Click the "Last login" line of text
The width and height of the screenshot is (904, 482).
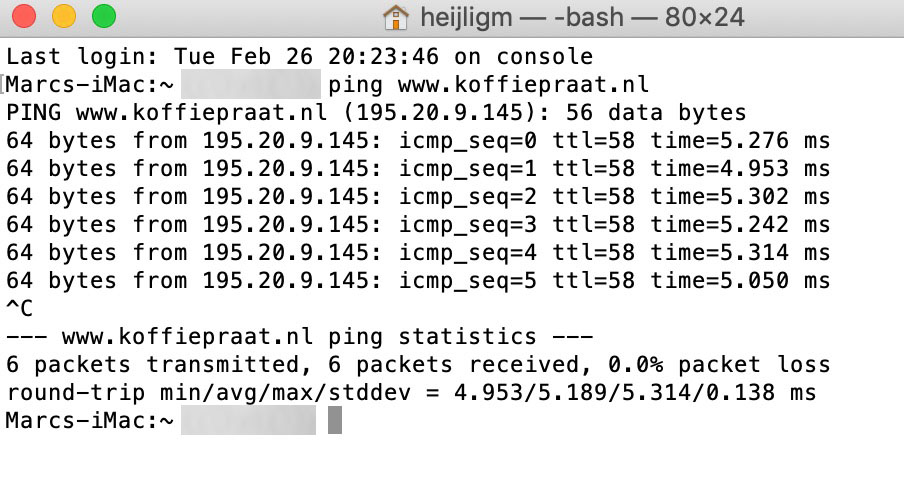click(x=299, y=56)
